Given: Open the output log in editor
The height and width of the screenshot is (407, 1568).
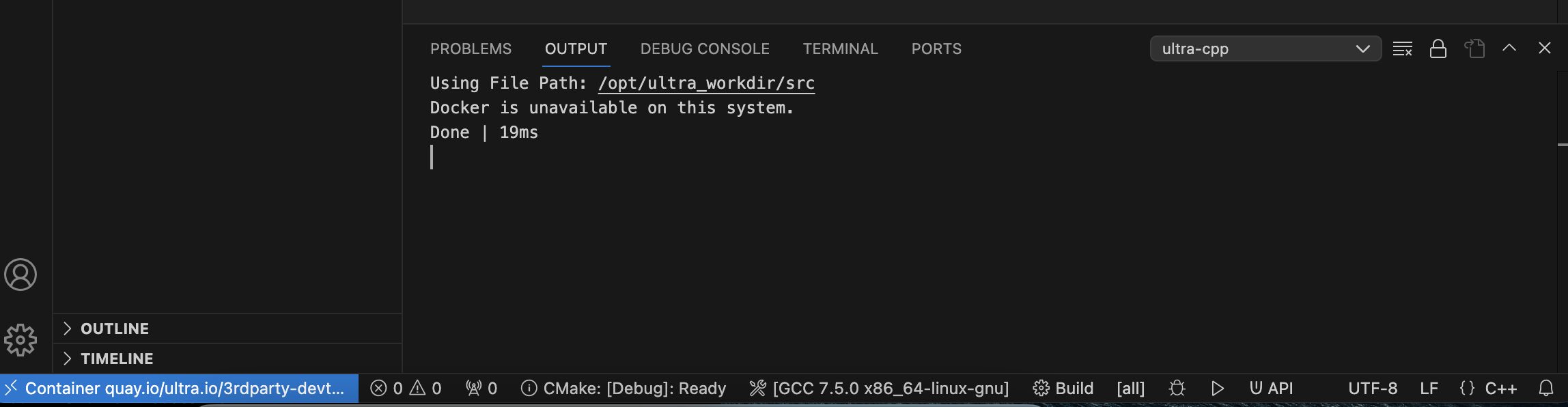Looking at the screenshot, I should click(x=1474, y=48).
